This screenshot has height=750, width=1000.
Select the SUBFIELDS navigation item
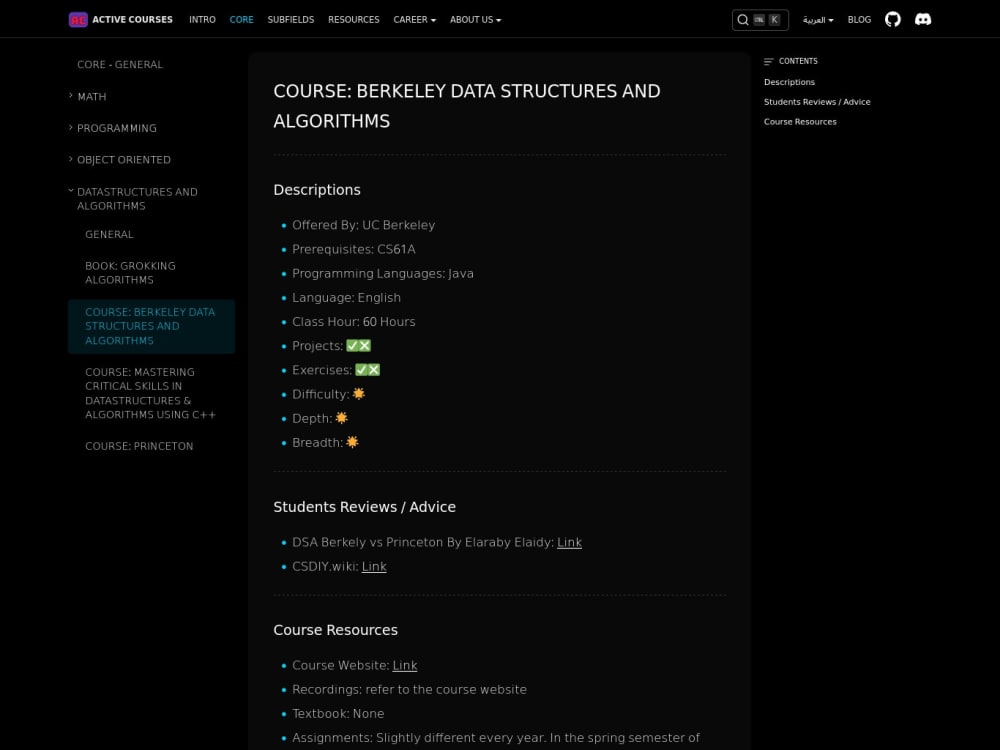click(290, 19)
